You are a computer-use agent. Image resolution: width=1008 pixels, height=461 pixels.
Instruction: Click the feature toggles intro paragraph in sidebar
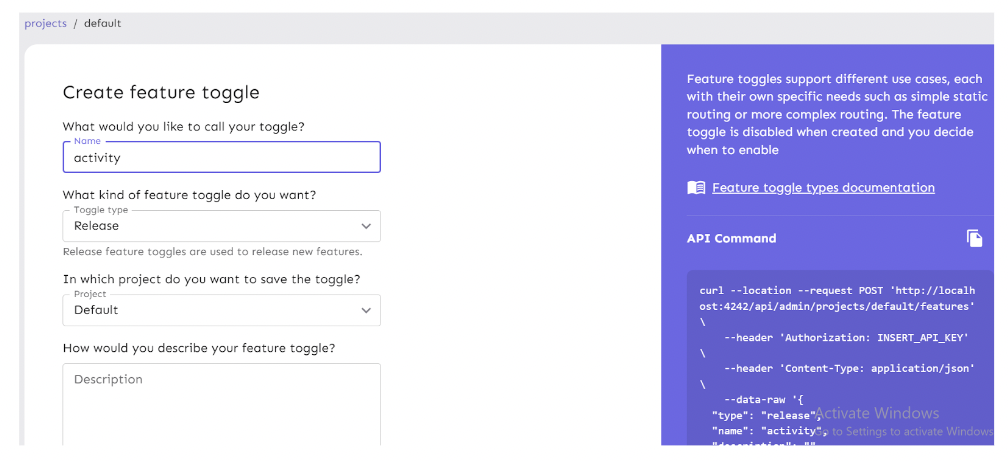(834, 114)
